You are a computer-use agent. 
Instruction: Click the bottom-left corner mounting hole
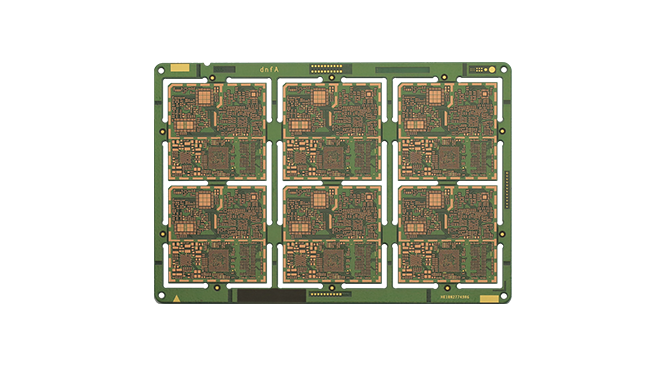click(x=162, y=295)
